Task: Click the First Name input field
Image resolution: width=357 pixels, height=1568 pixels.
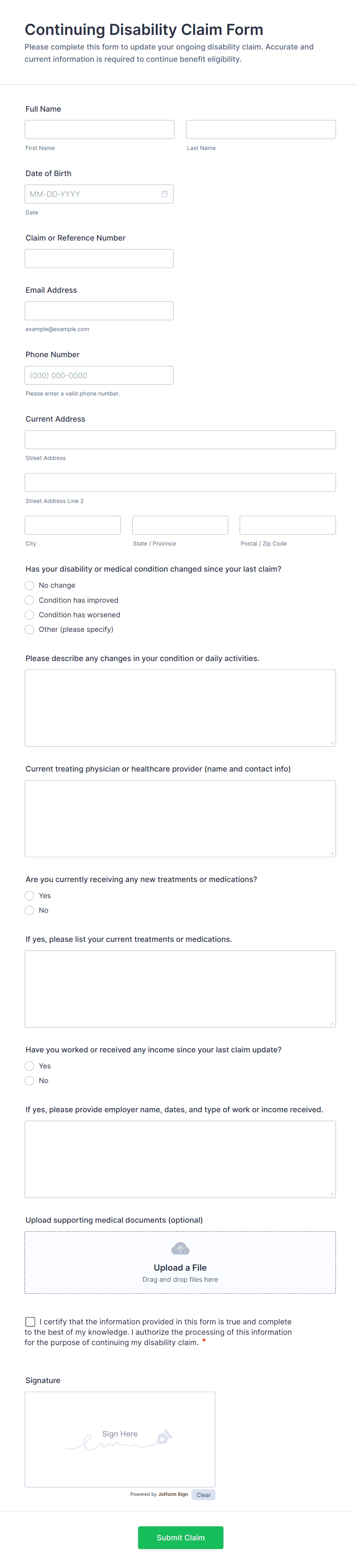Action: tap(99, 130)
